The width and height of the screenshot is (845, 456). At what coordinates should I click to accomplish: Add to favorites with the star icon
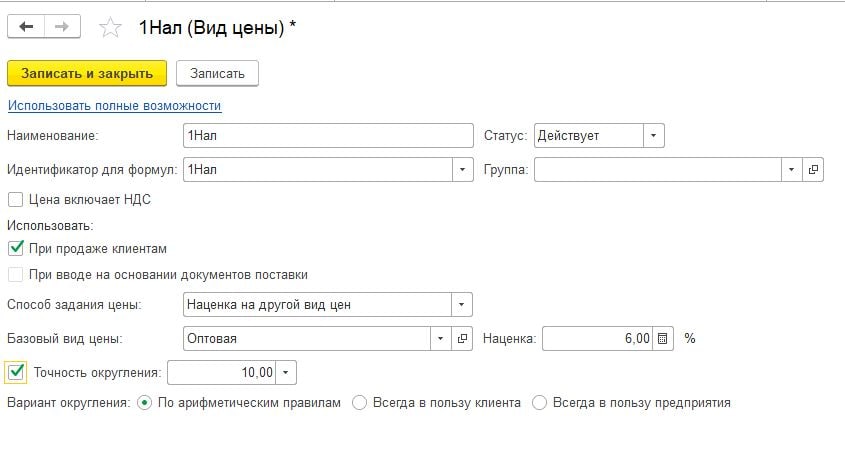pyautogui.click(x=110, y=27)
